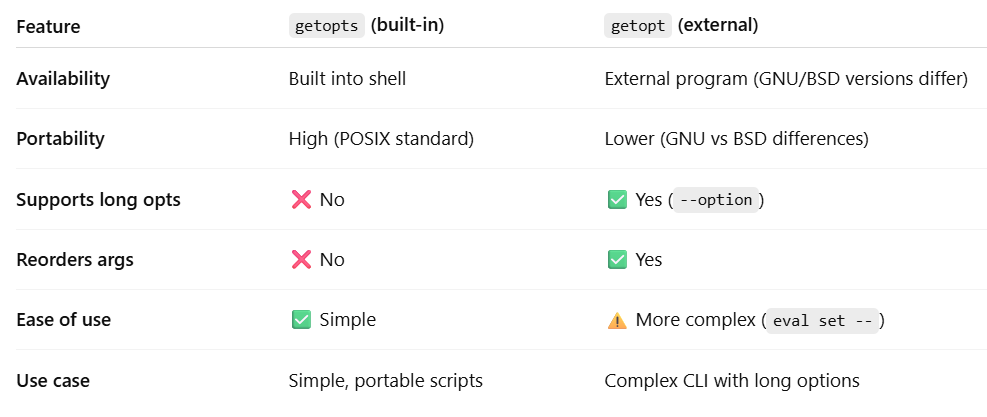Click the Feature column header

[x=48, y=27]
